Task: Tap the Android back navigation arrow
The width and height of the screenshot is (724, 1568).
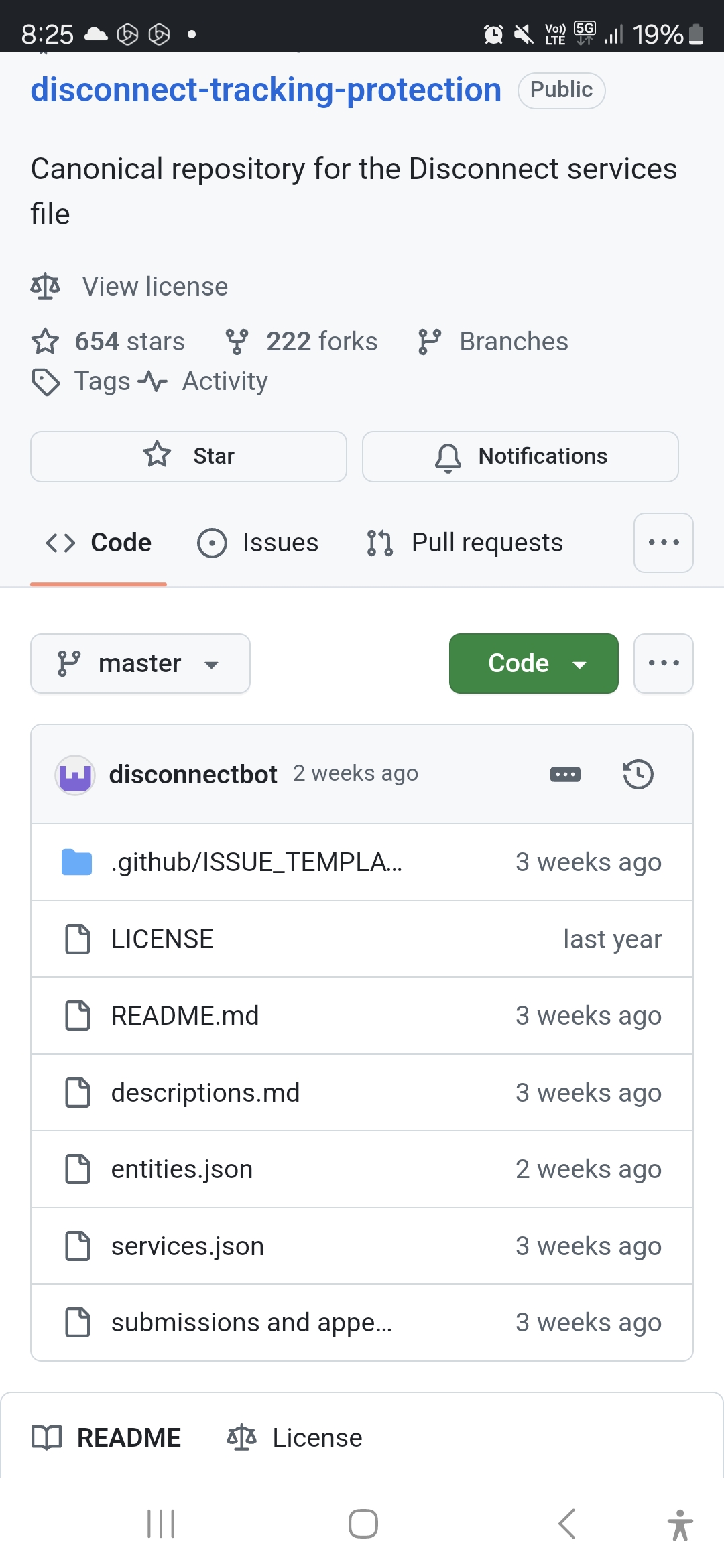Action: coord(566,1524)
